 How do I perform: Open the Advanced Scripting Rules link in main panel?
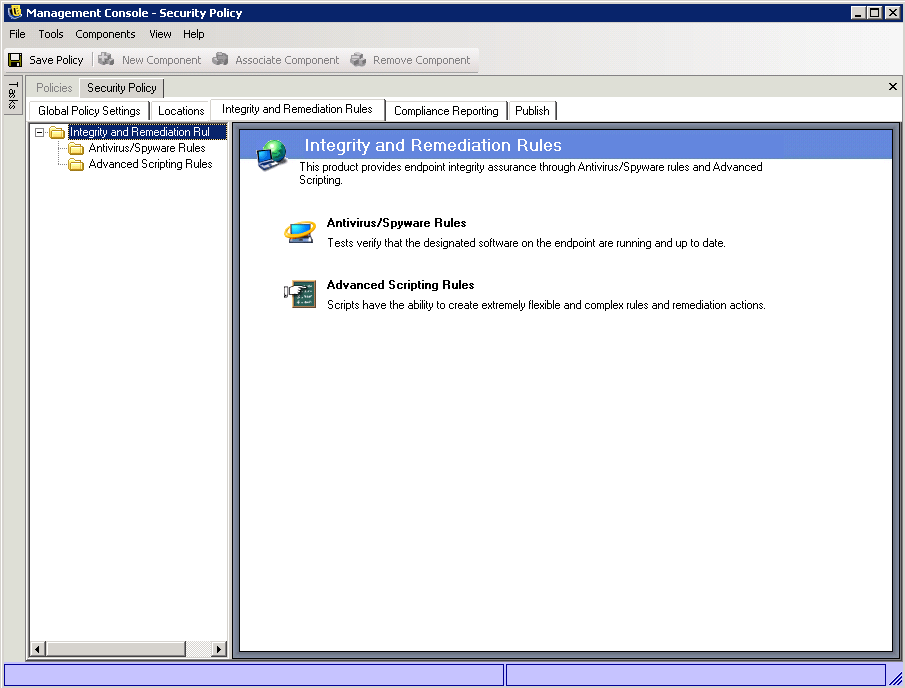click(401, 285)
